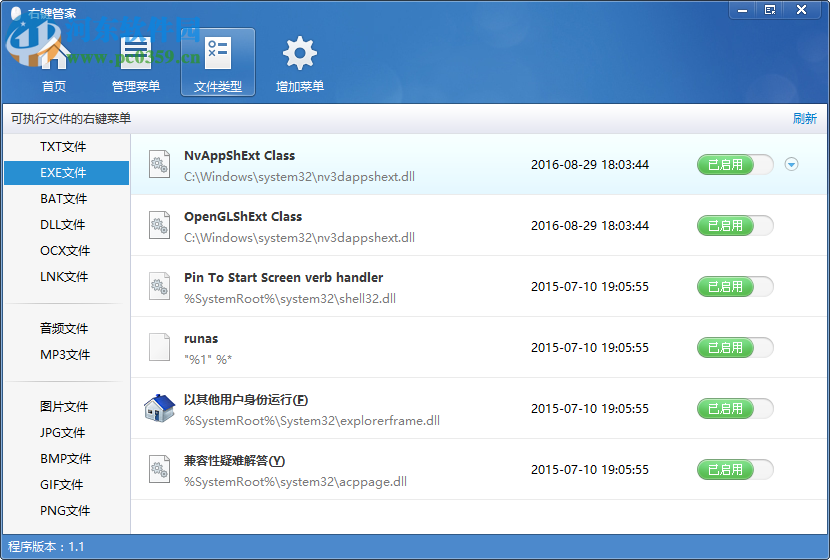The width and height of the screenshot is (830, 560).
Task: Click the 兼容性疑难解答(Y) entry name
Action: pos(234,460)
